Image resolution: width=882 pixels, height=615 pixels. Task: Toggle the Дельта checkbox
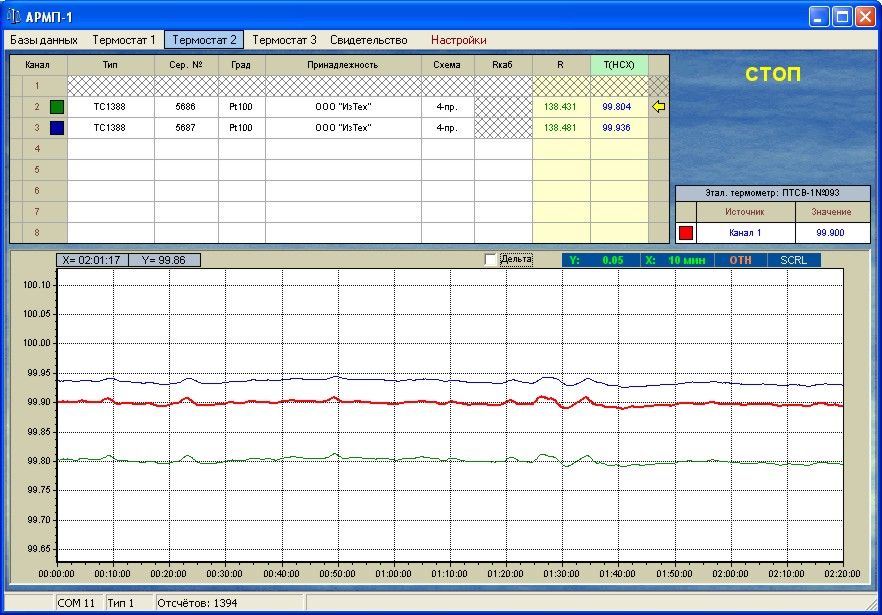(490, 260)
